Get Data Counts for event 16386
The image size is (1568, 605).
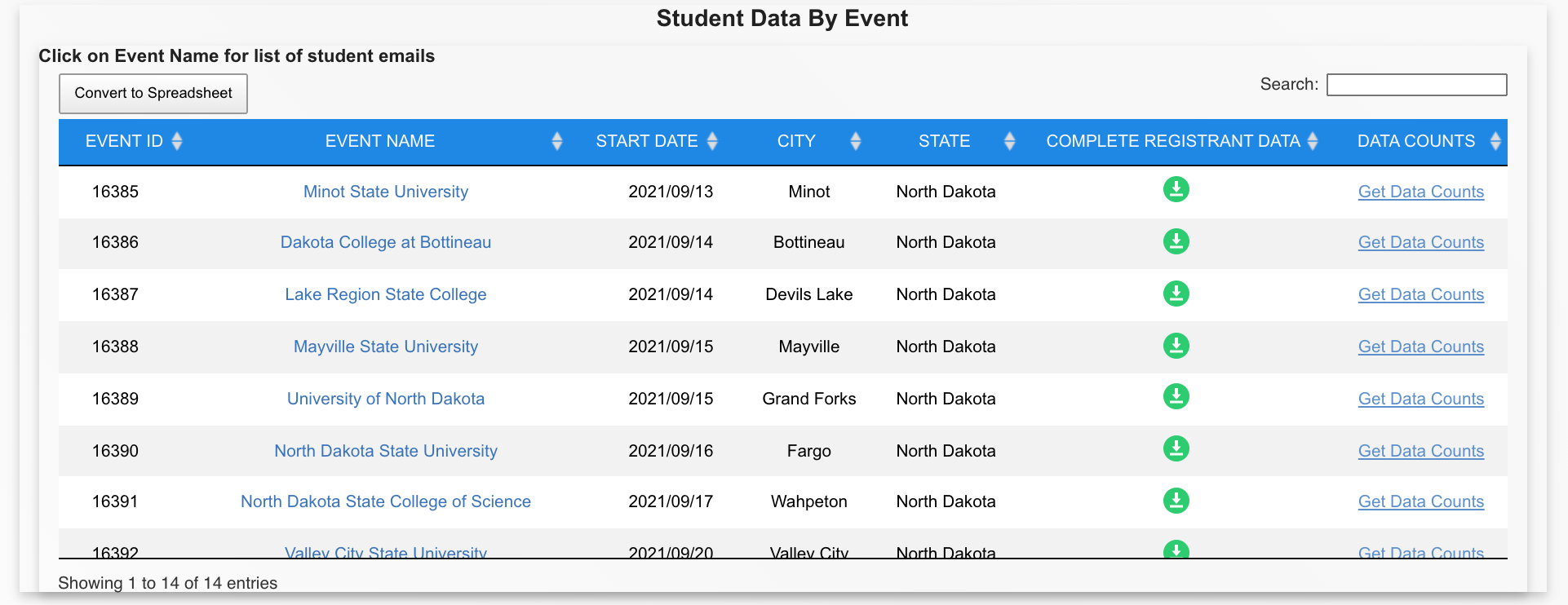pyautogui.click(x=1421, y=242)
